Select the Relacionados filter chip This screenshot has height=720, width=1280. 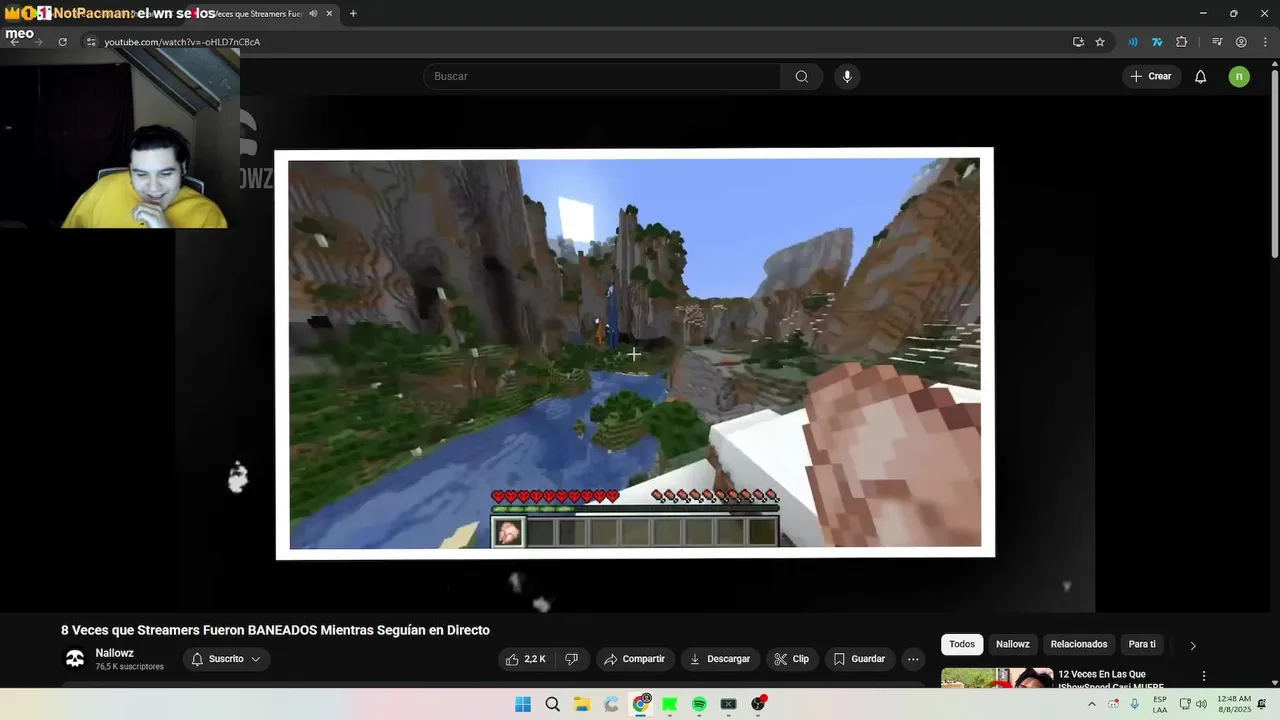click(x=1079, y=644)
